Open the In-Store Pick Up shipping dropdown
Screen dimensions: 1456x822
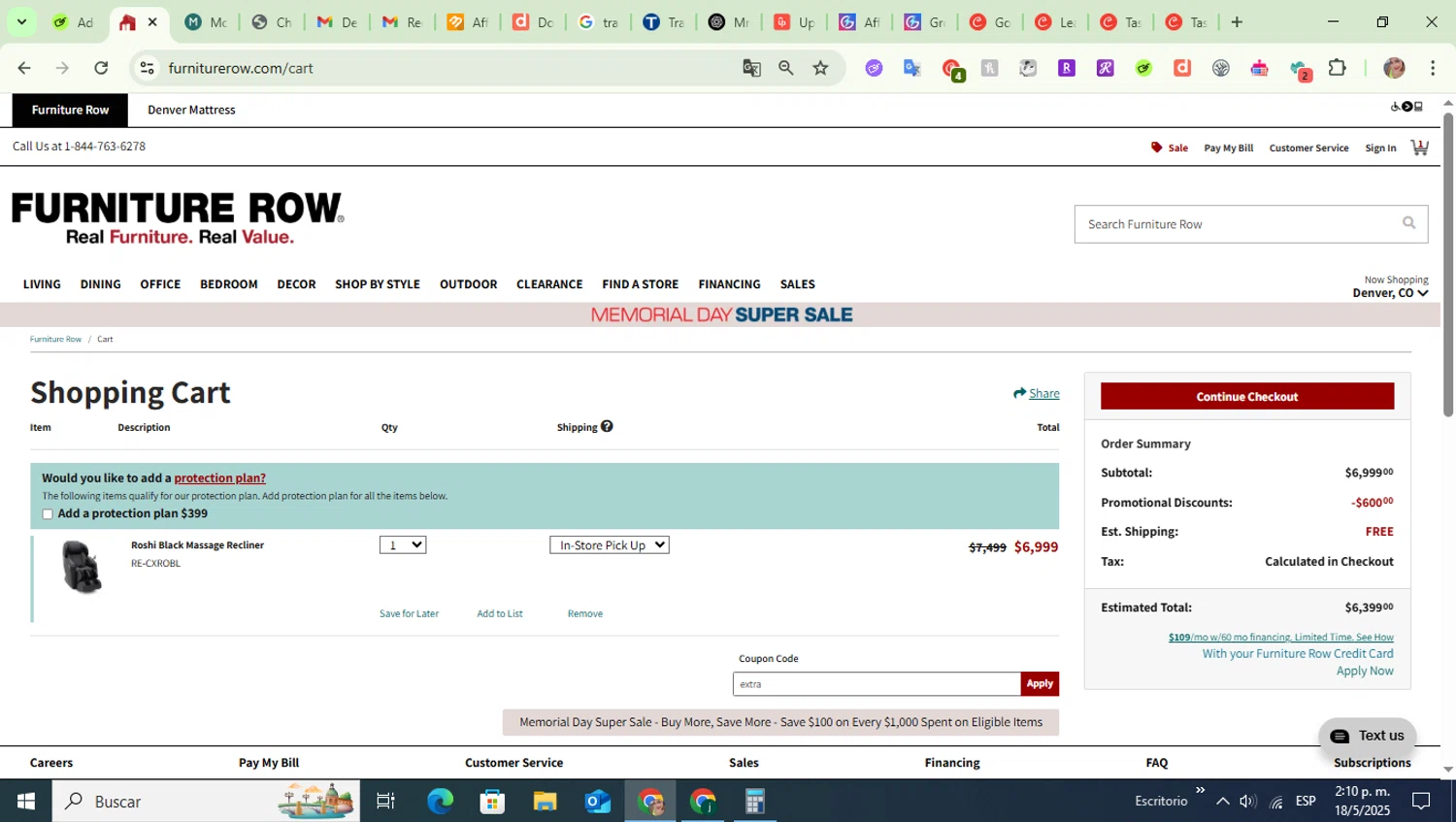click(x=610, y=545)
